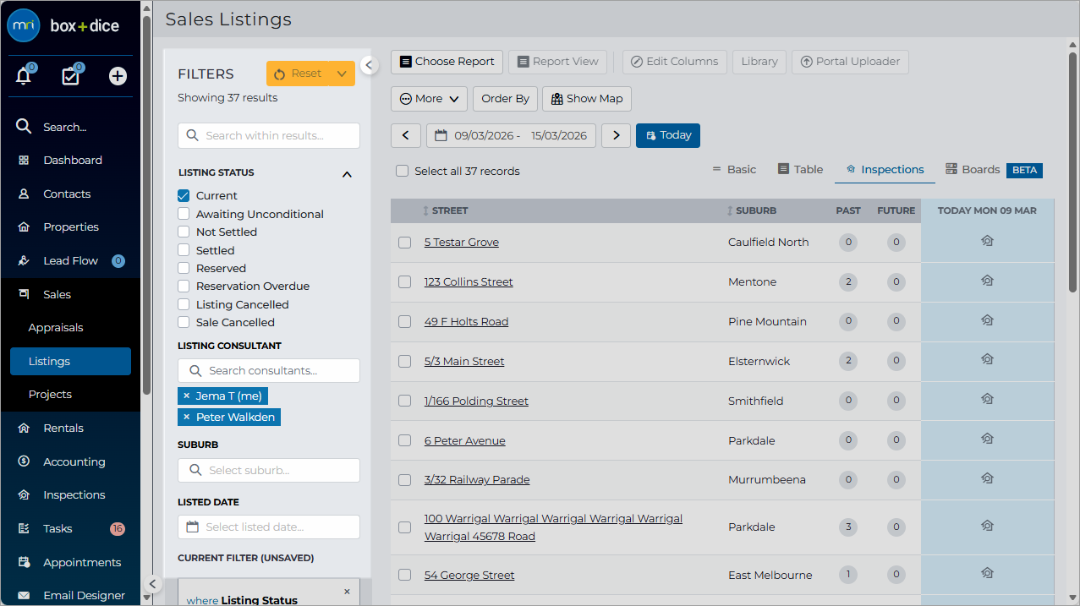Viewport: 1080px width, 606px height.
Task: Click Choose Report button
Action: [x=447, y=61]
